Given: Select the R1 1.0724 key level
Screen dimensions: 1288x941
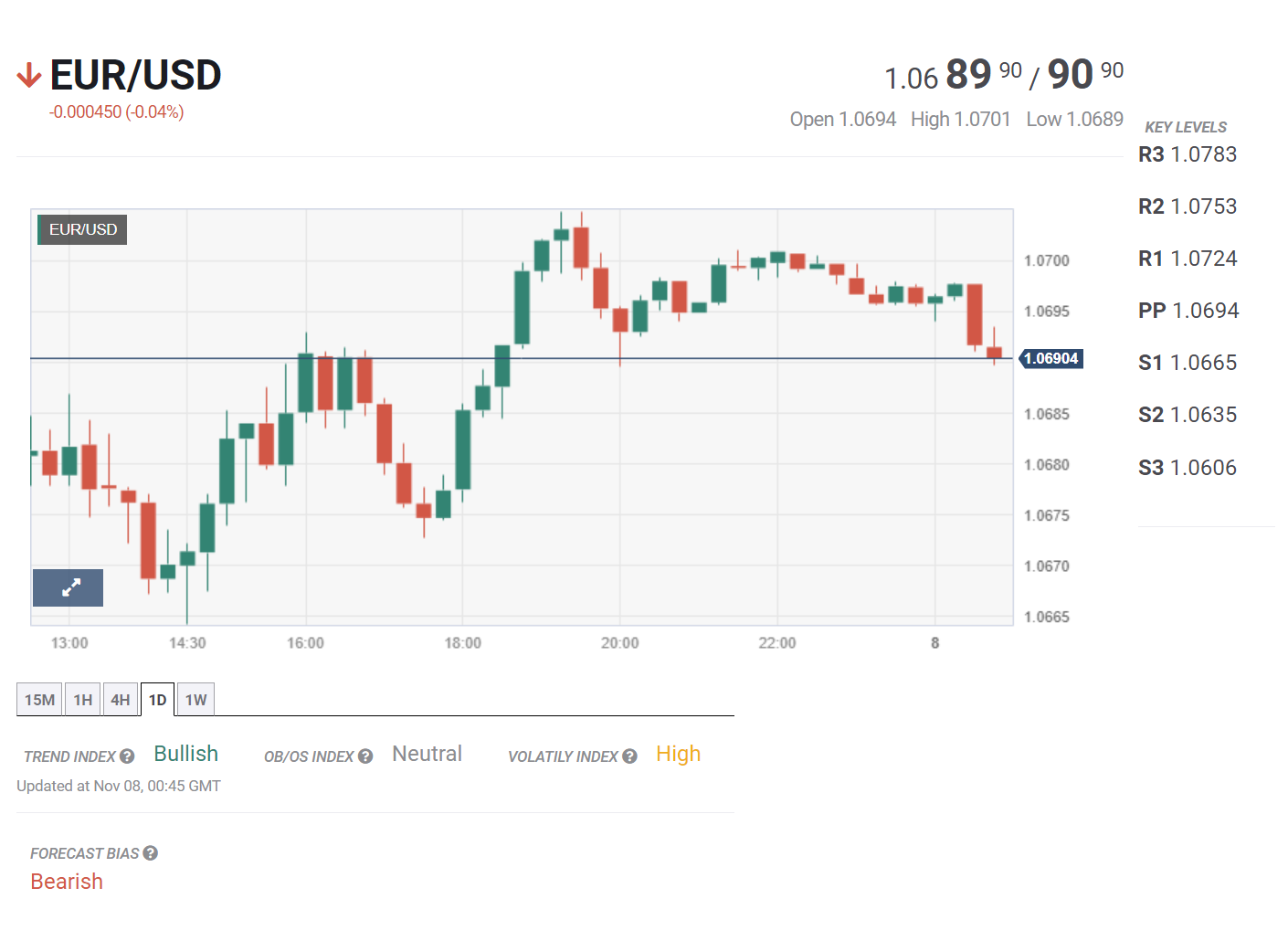Looking at the screenshot, I should point(1188,259).
